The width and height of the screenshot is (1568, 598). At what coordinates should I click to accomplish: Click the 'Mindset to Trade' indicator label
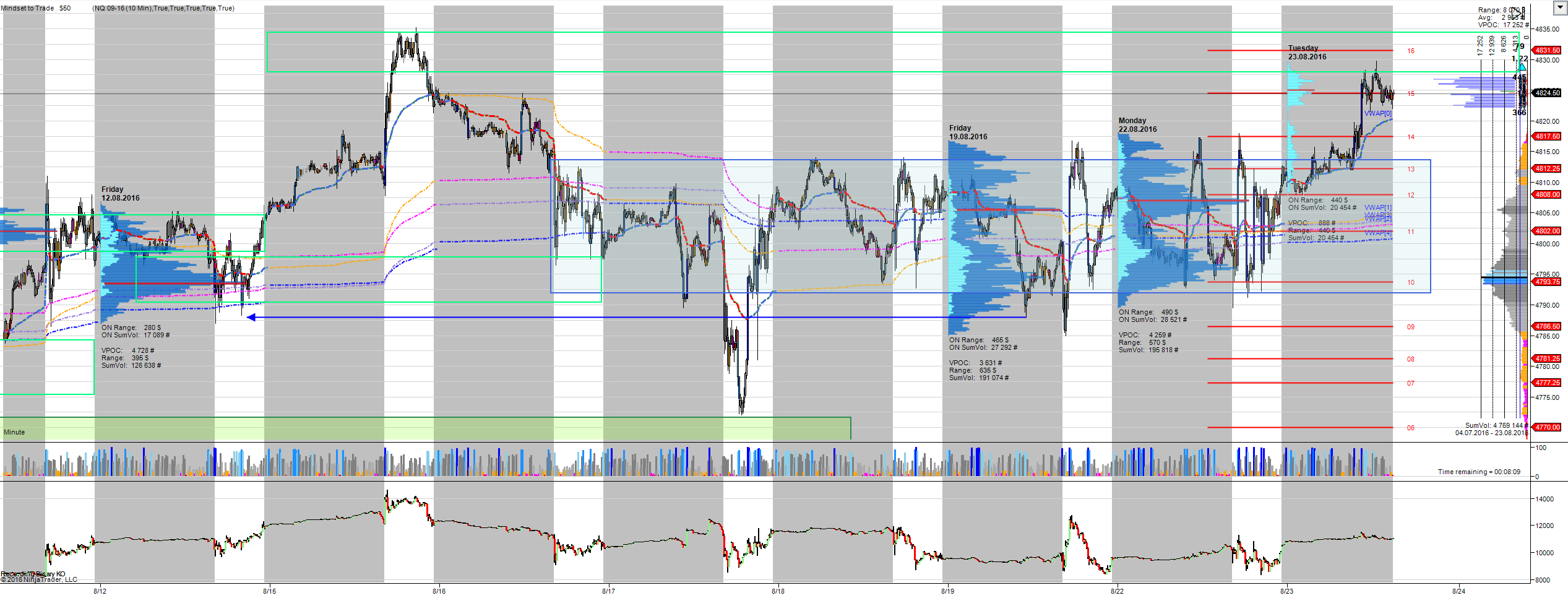click(28, 8)
